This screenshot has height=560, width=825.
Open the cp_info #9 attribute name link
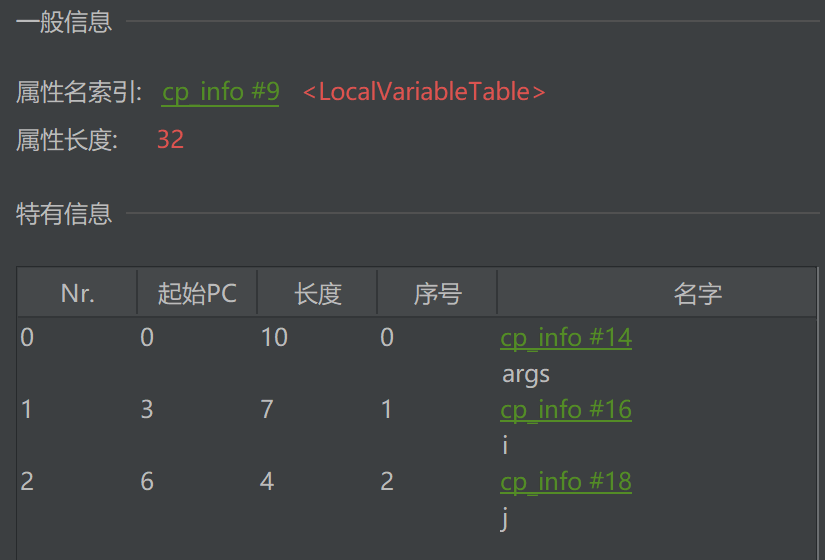tap(220, 92)
